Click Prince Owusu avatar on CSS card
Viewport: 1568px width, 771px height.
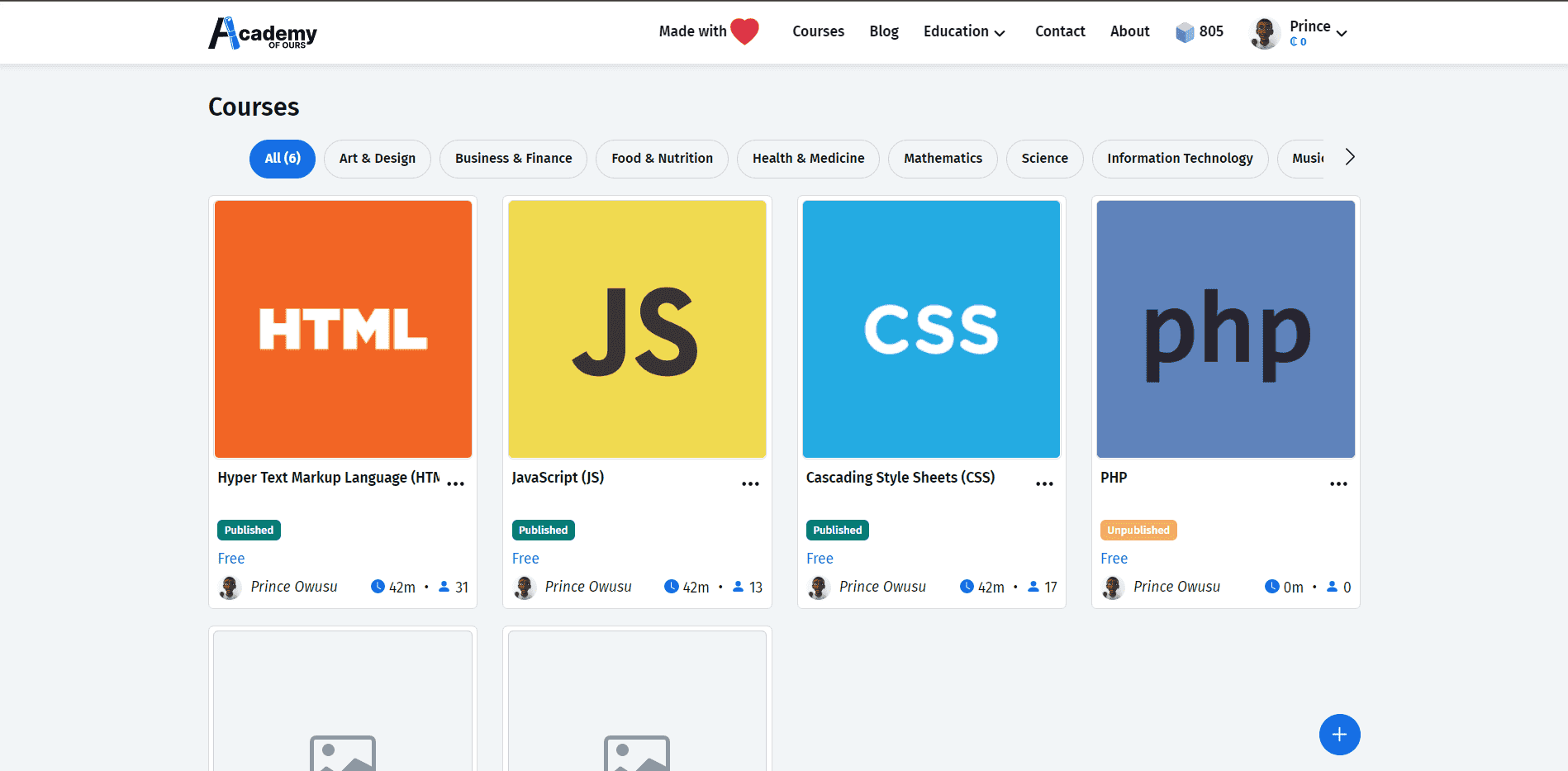818,588
